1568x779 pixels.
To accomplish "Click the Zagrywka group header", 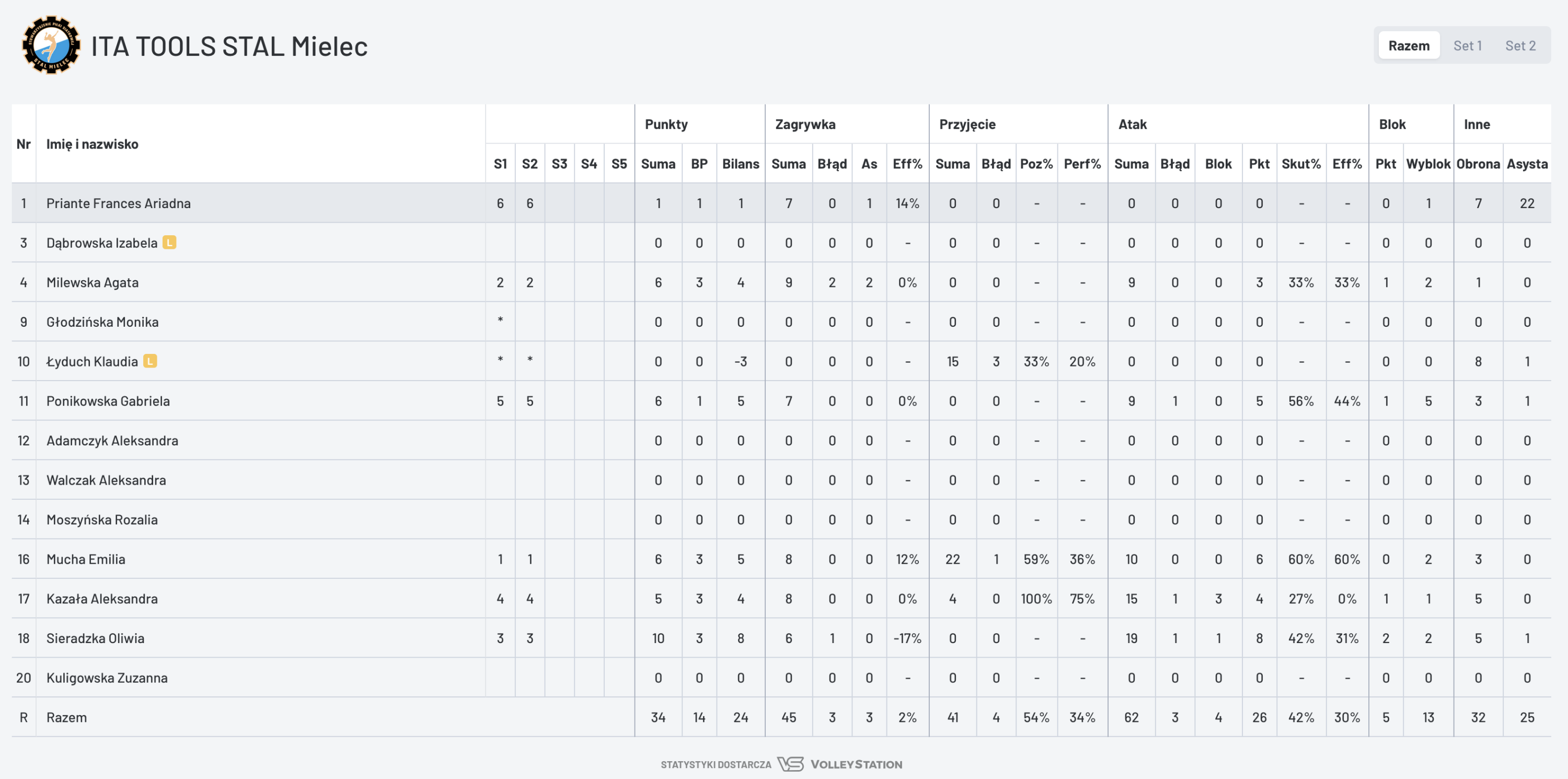I will [x=805, y=124].
